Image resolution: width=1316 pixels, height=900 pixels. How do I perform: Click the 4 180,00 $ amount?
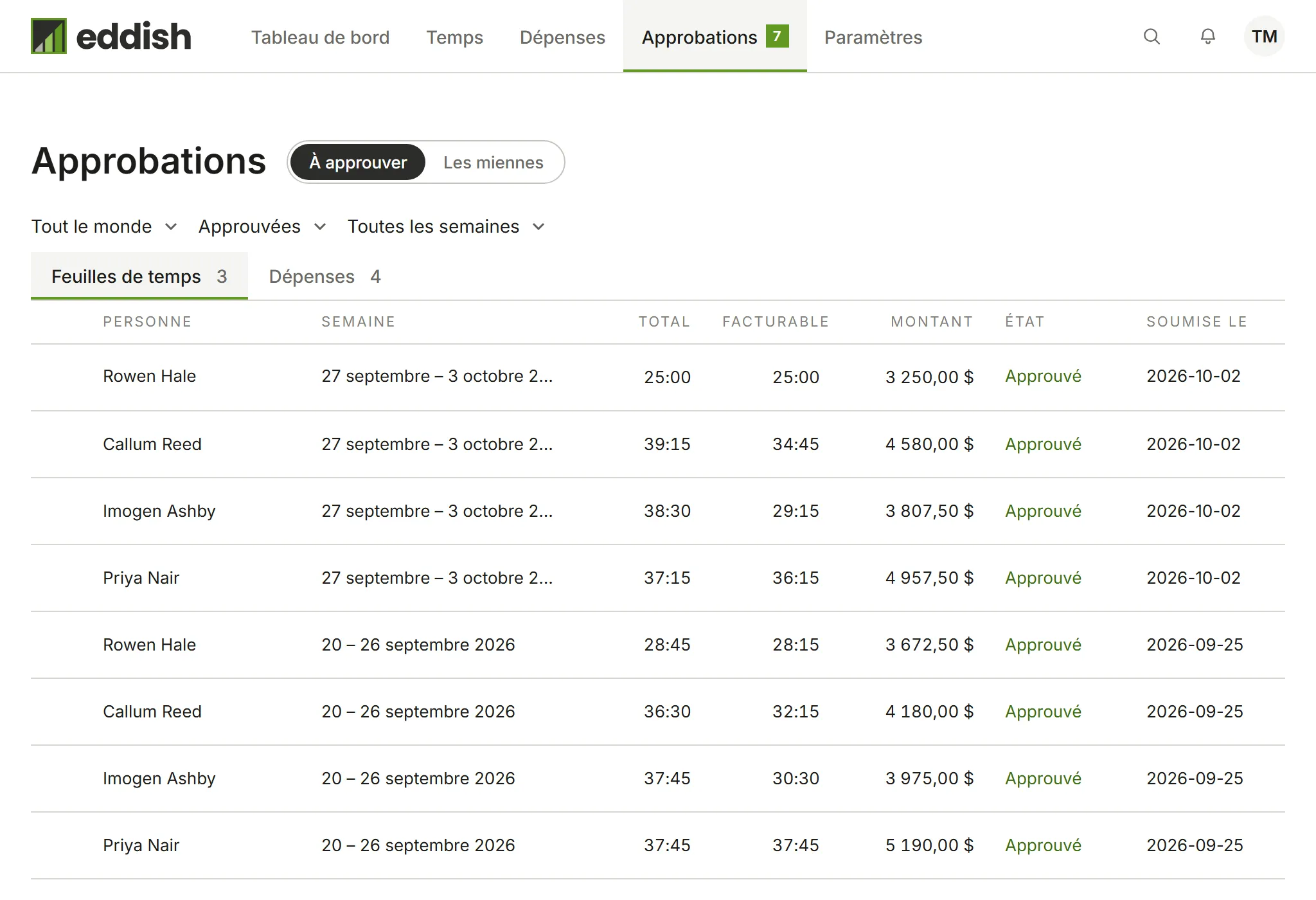click(x=929, y=712)
